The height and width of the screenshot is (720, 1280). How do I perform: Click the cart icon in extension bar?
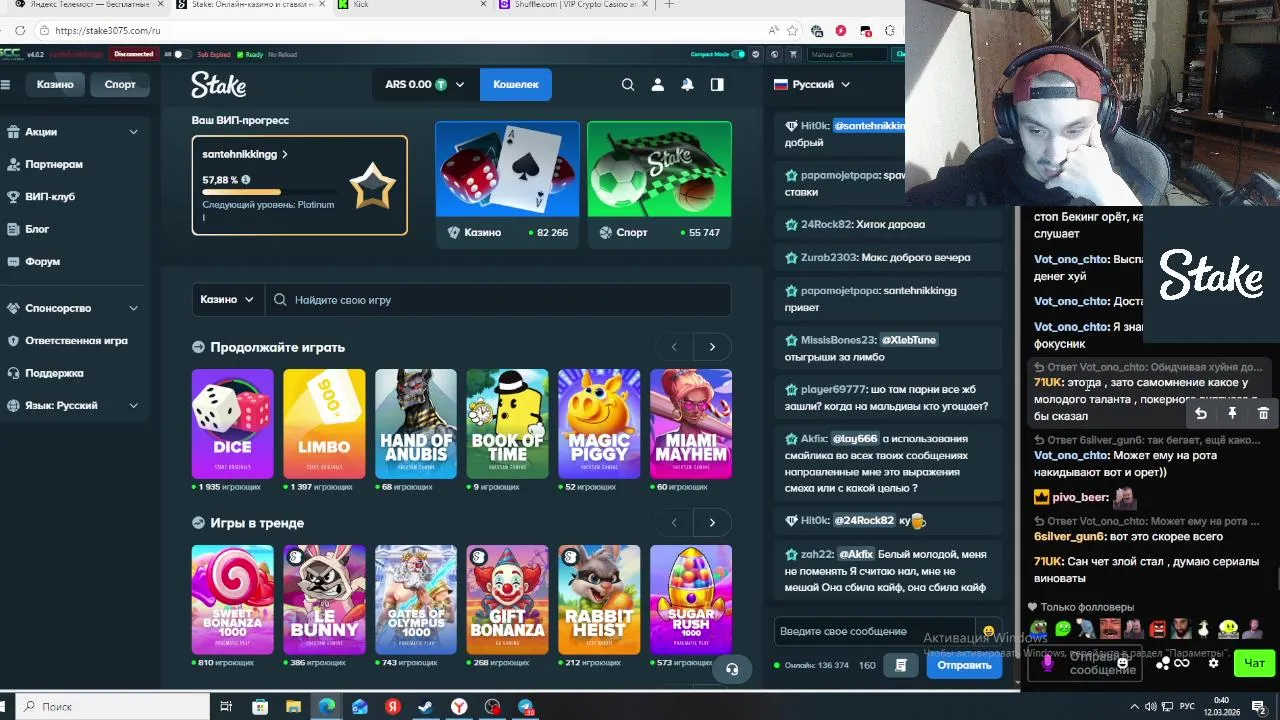click(793, 54)
